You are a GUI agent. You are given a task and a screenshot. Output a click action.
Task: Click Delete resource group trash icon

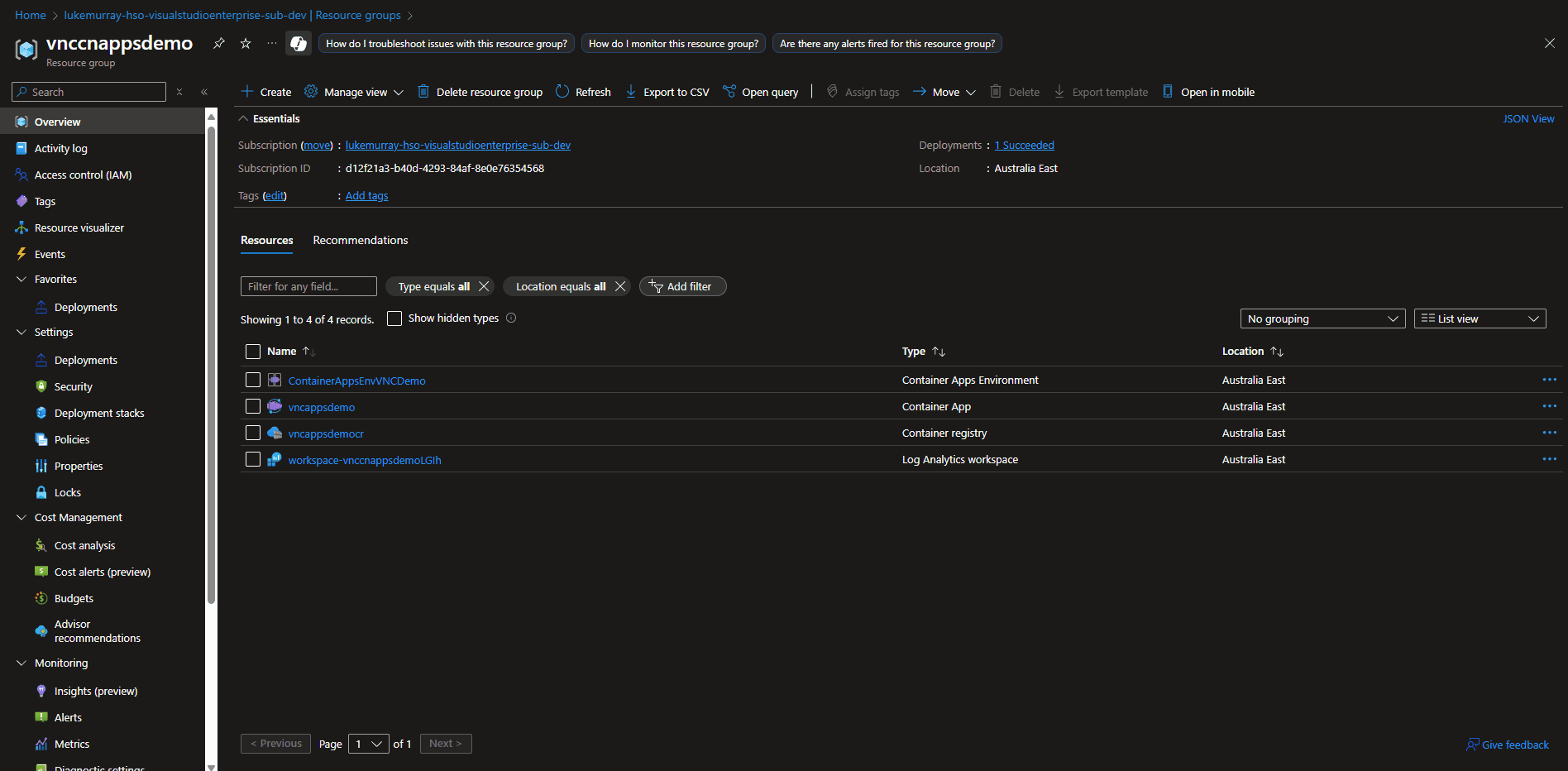pos(423,91)
